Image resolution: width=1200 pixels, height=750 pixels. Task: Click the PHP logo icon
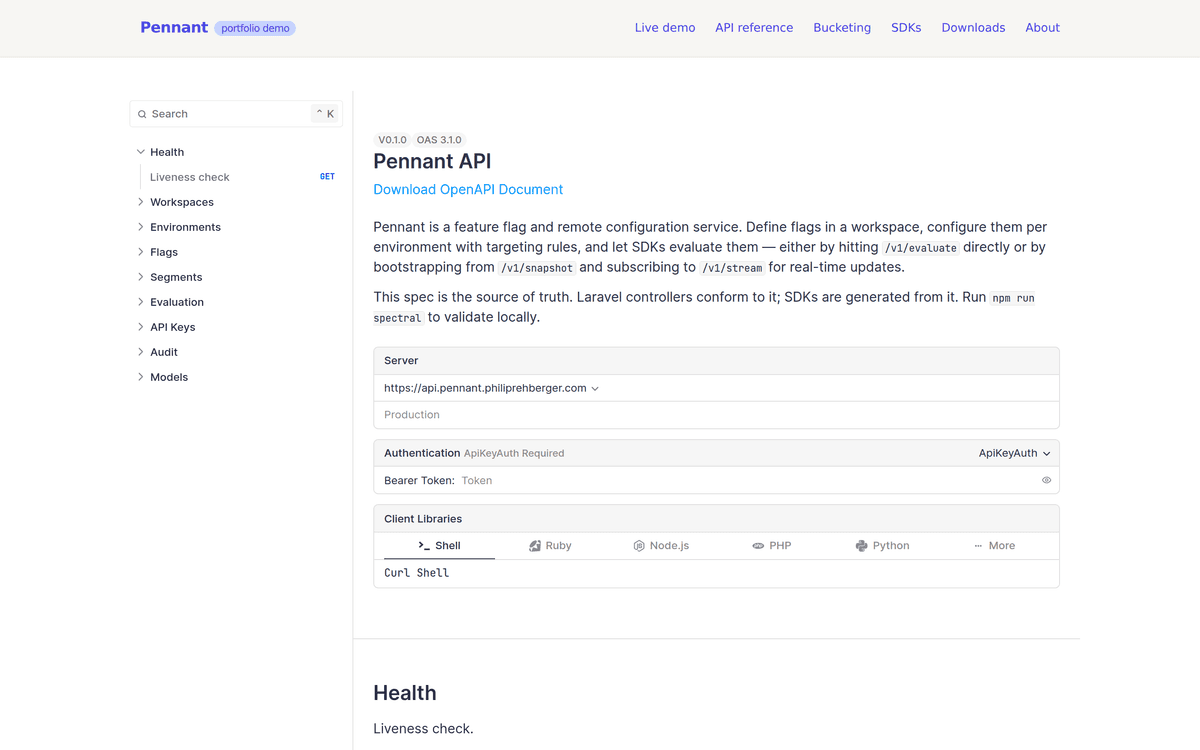[758, 546]
